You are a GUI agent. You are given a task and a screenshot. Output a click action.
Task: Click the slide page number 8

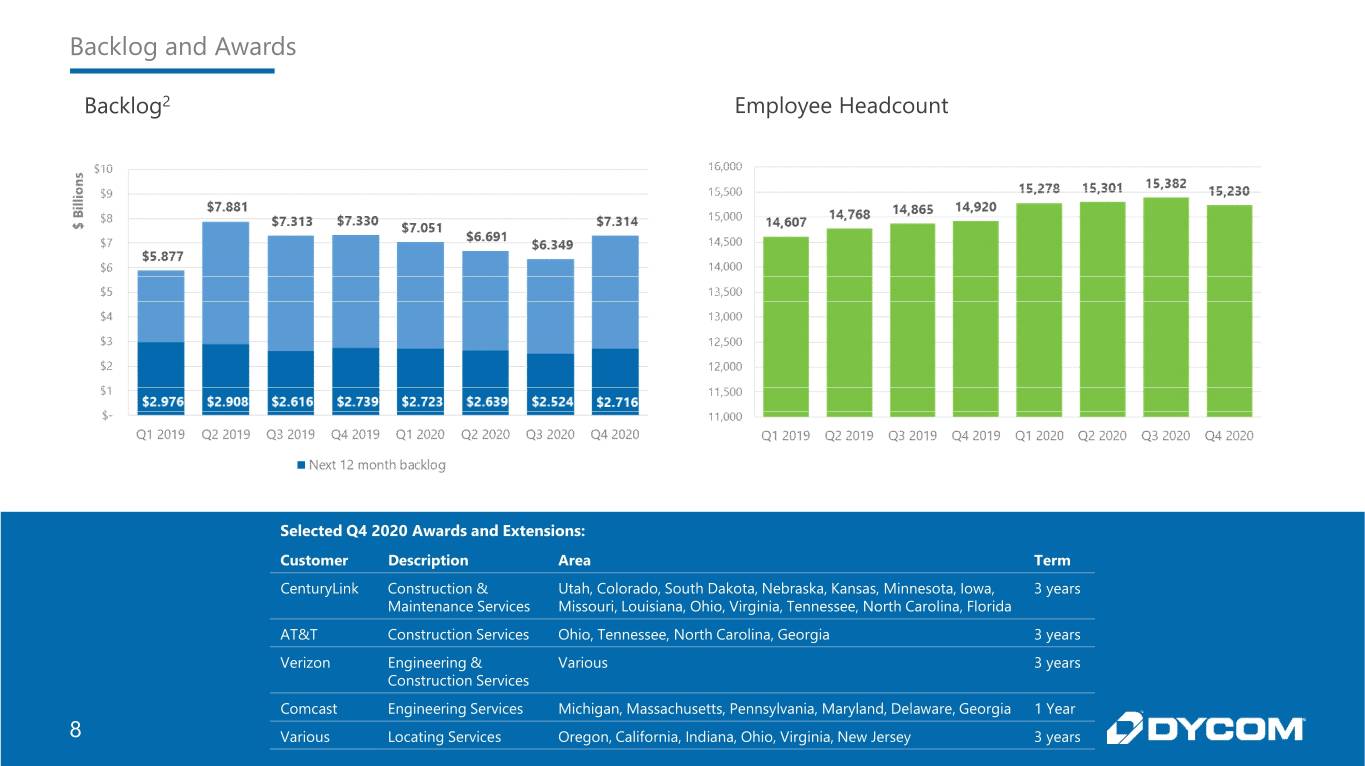coord(75,730)
